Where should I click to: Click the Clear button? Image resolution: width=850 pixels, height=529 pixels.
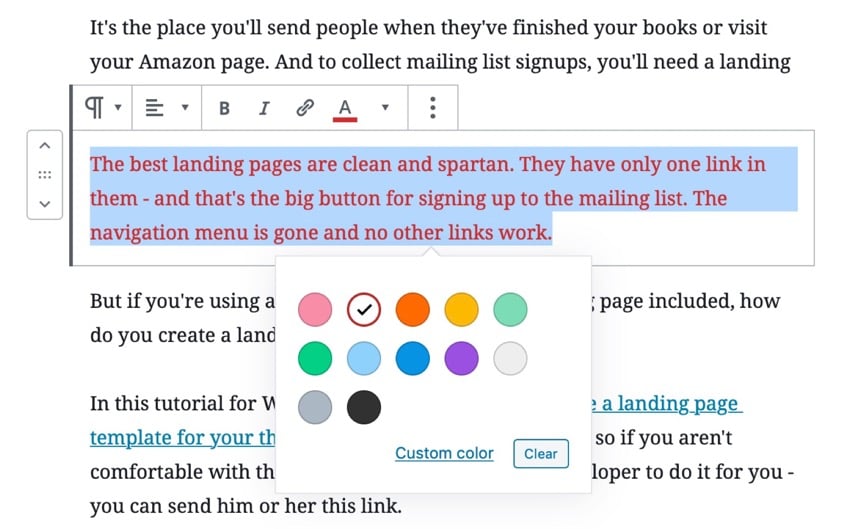point(541,454)
